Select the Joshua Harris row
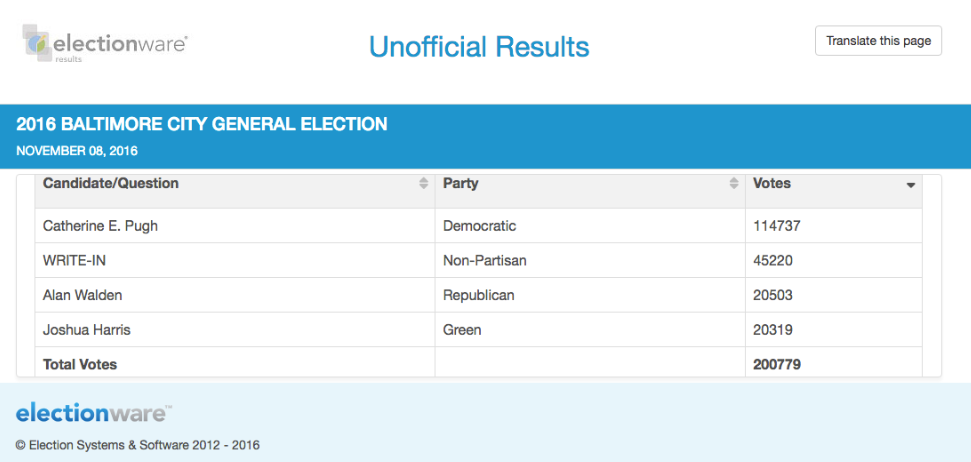The height and width of the screenshot is (462, 971). pos(87,330)
